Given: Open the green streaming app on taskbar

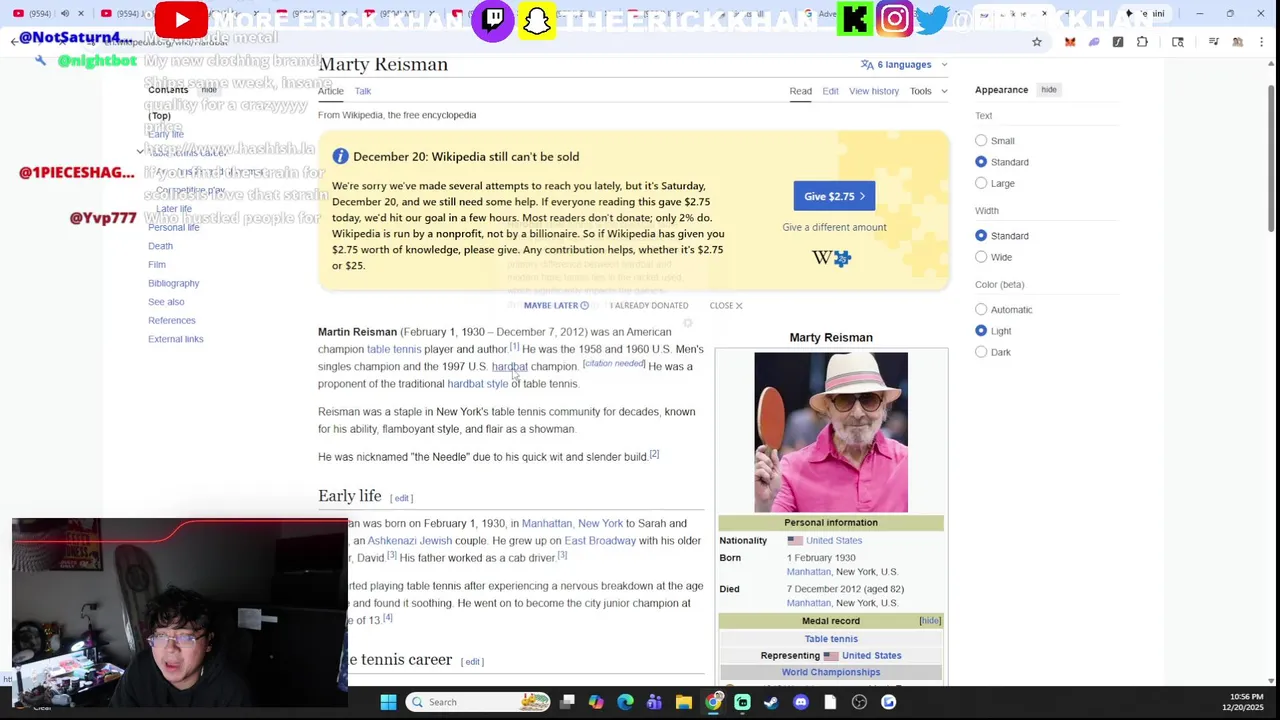Looking at the screenshot, I should (742, 702).
